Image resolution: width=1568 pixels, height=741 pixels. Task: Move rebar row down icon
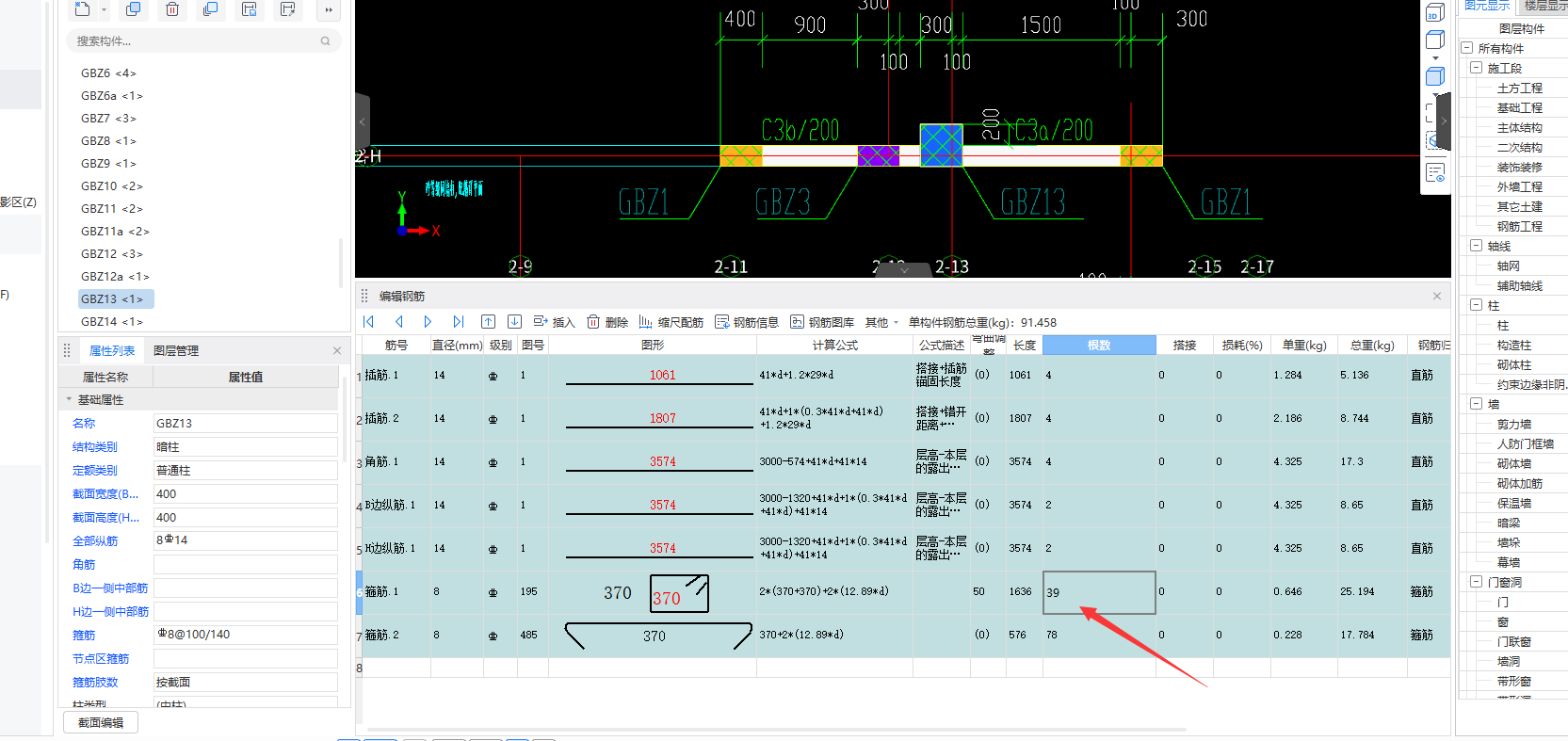[514, 322]
